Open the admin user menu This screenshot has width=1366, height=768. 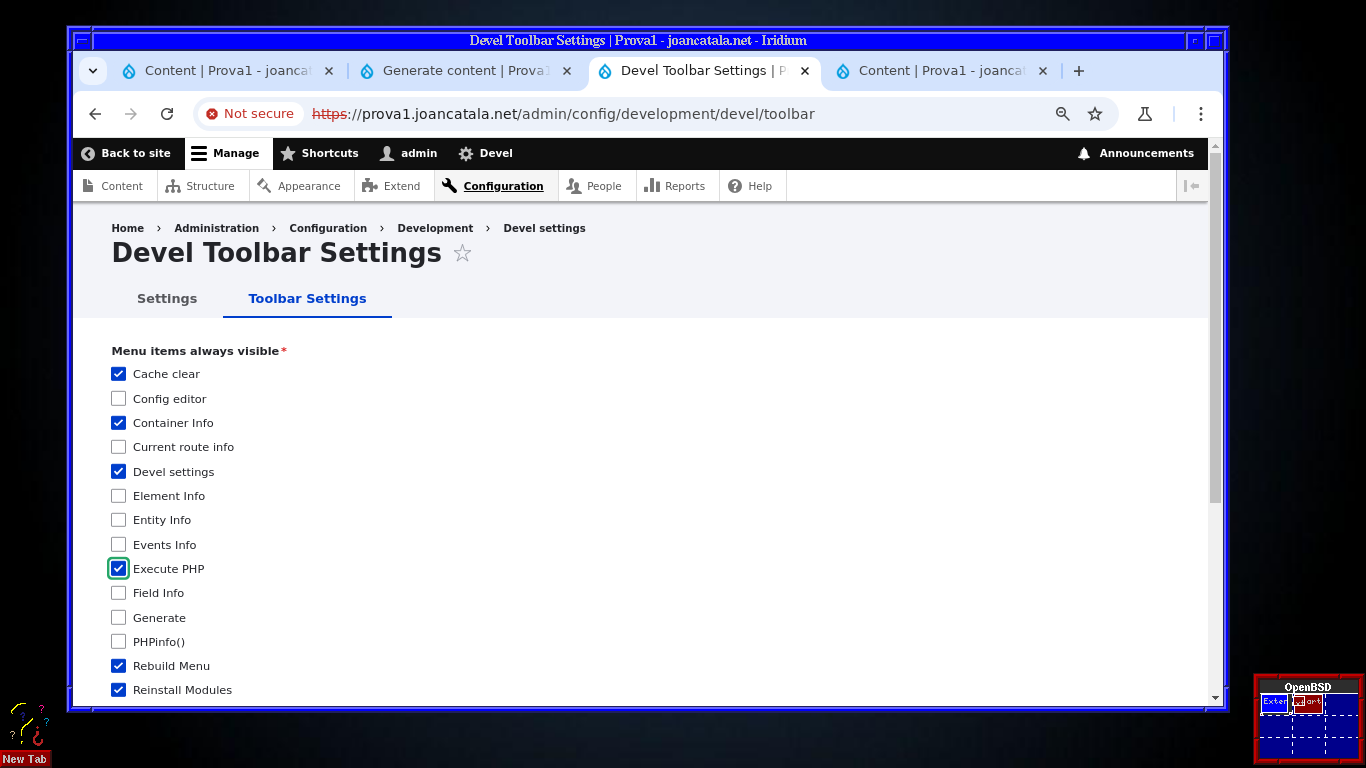coord(409,154)
